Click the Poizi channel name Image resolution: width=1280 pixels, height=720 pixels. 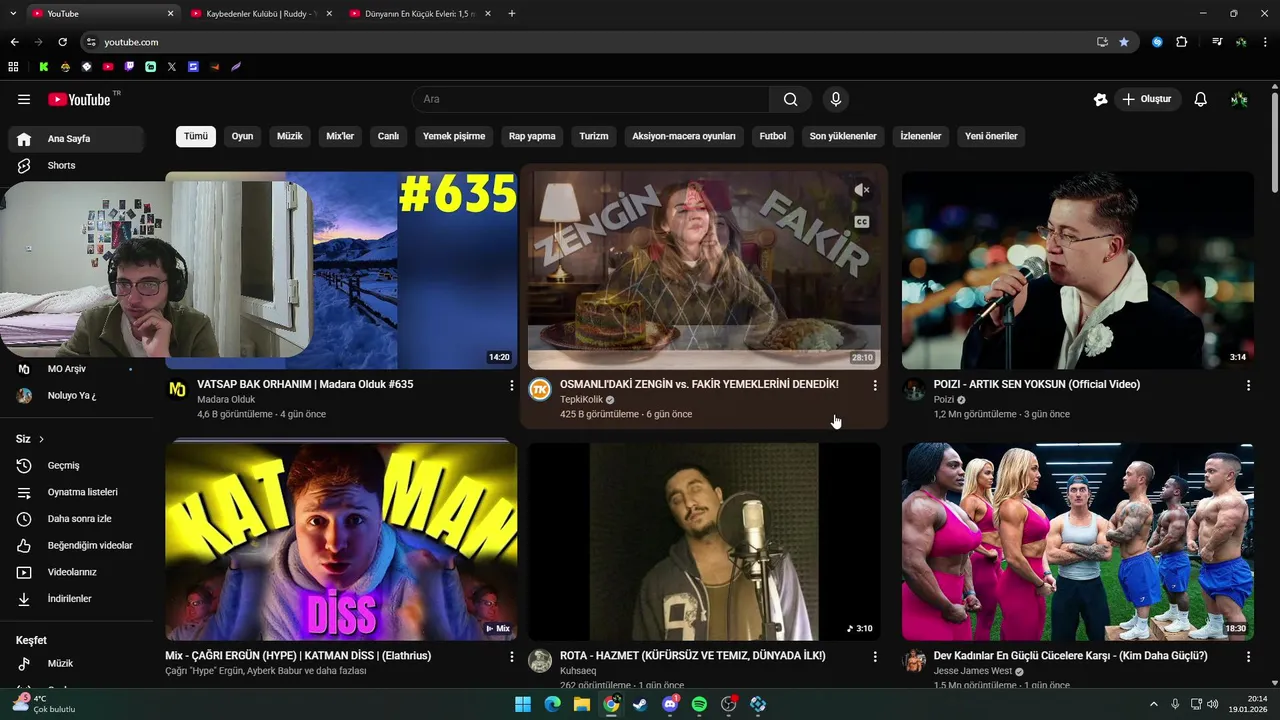click(944, 400)
